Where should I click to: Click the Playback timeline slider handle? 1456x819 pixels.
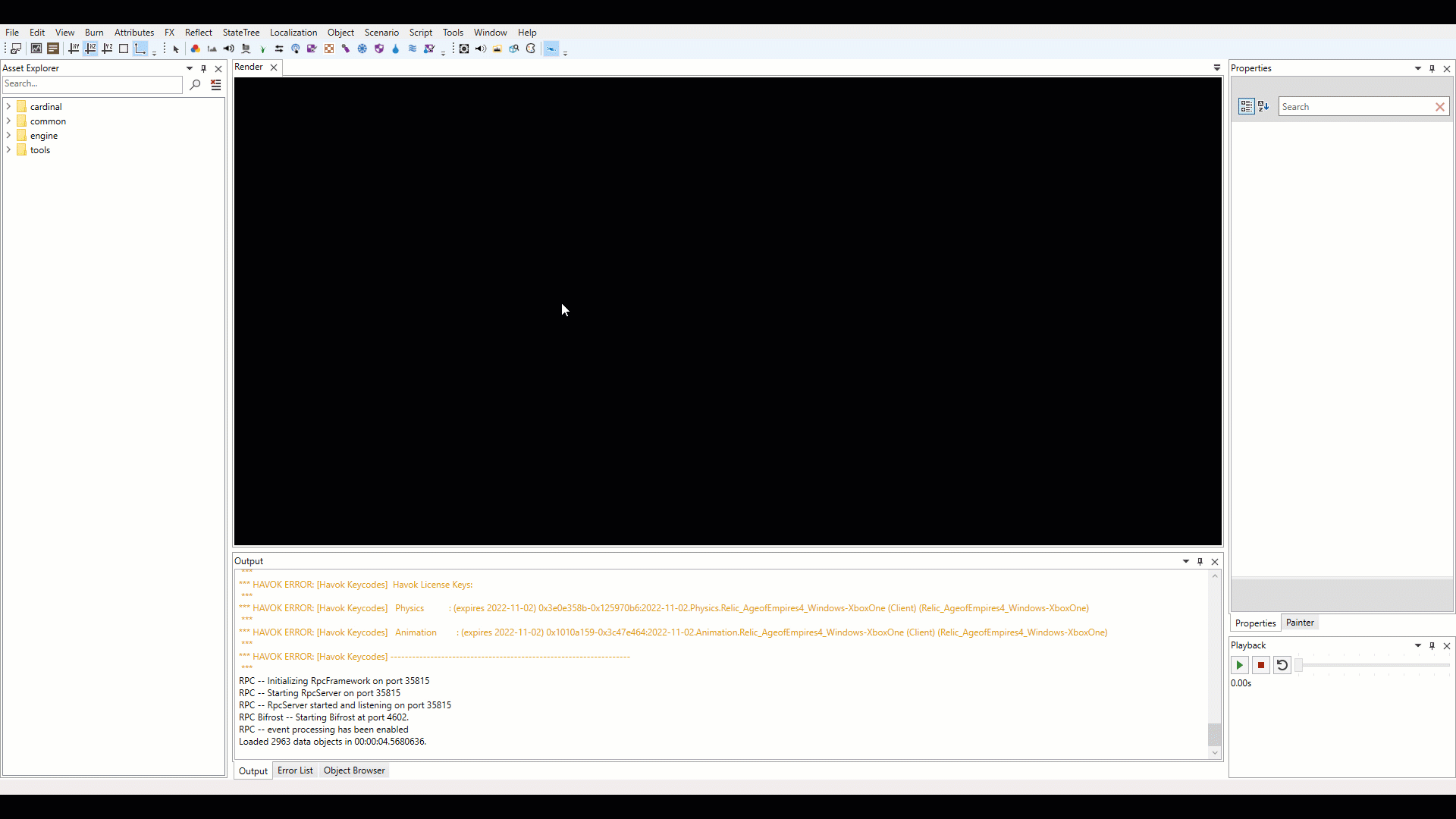coord(1298,665)
